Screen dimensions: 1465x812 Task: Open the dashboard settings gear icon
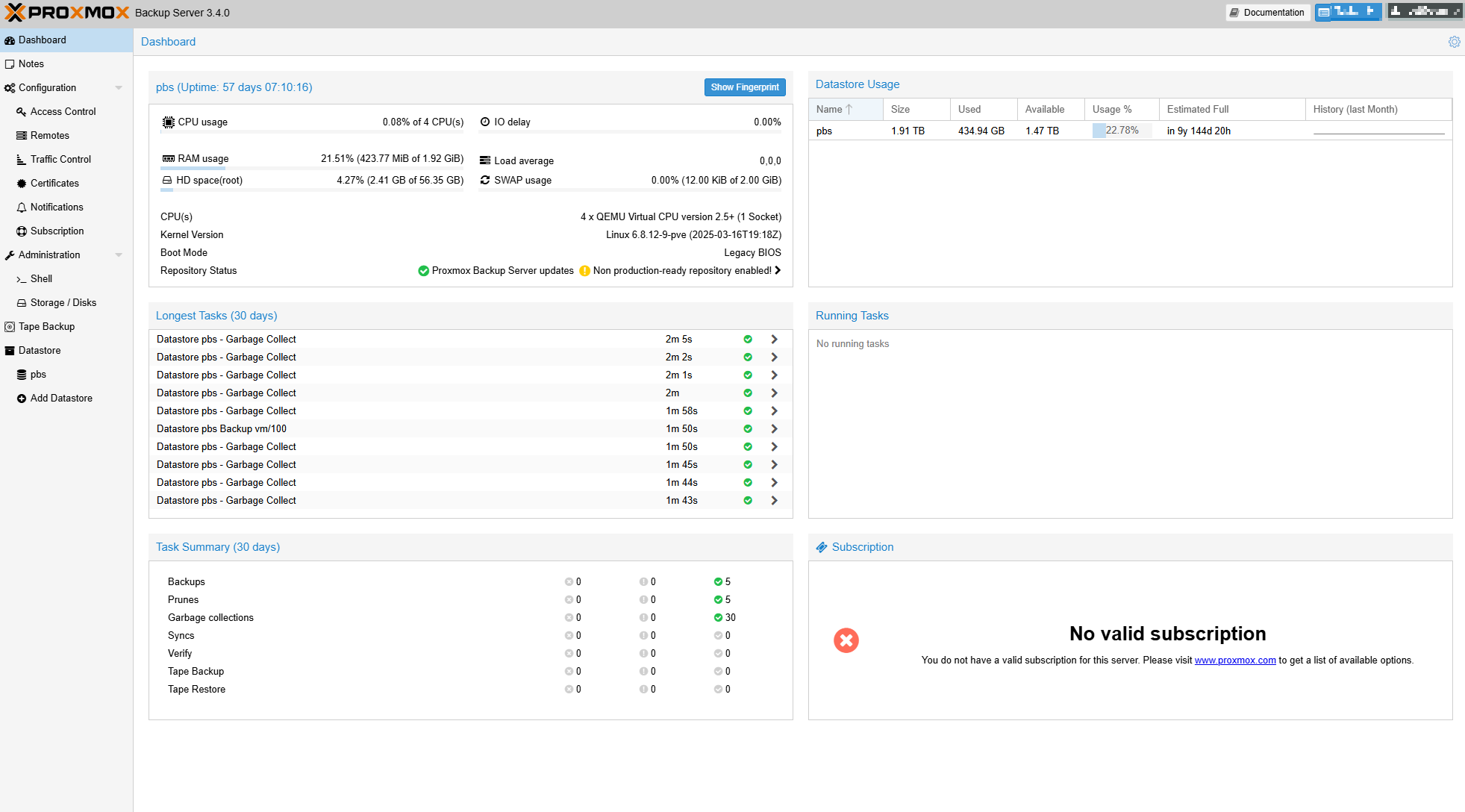click(x=1454, y=42)
